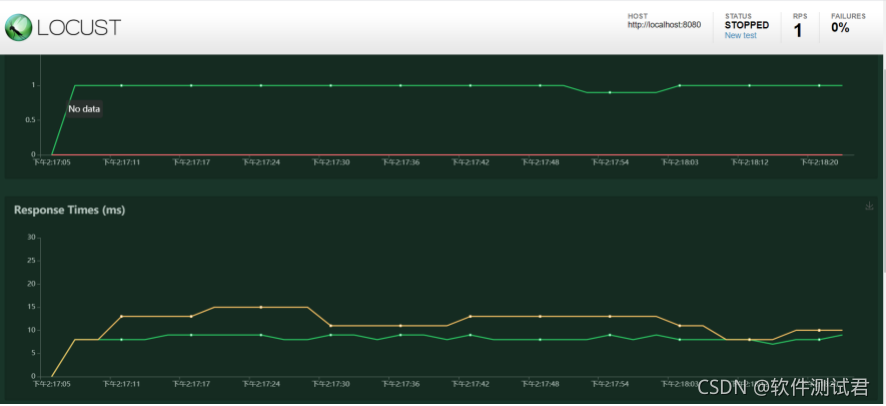Start a New test

tap(740, 36)
